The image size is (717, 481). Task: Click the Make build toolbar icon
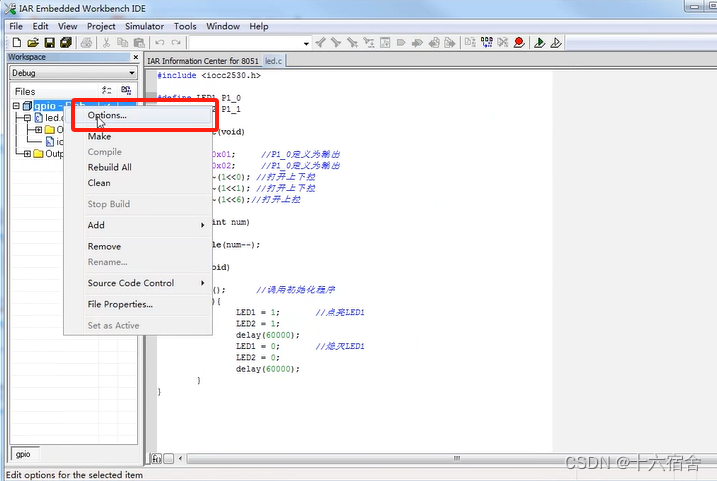click(487, 43)
